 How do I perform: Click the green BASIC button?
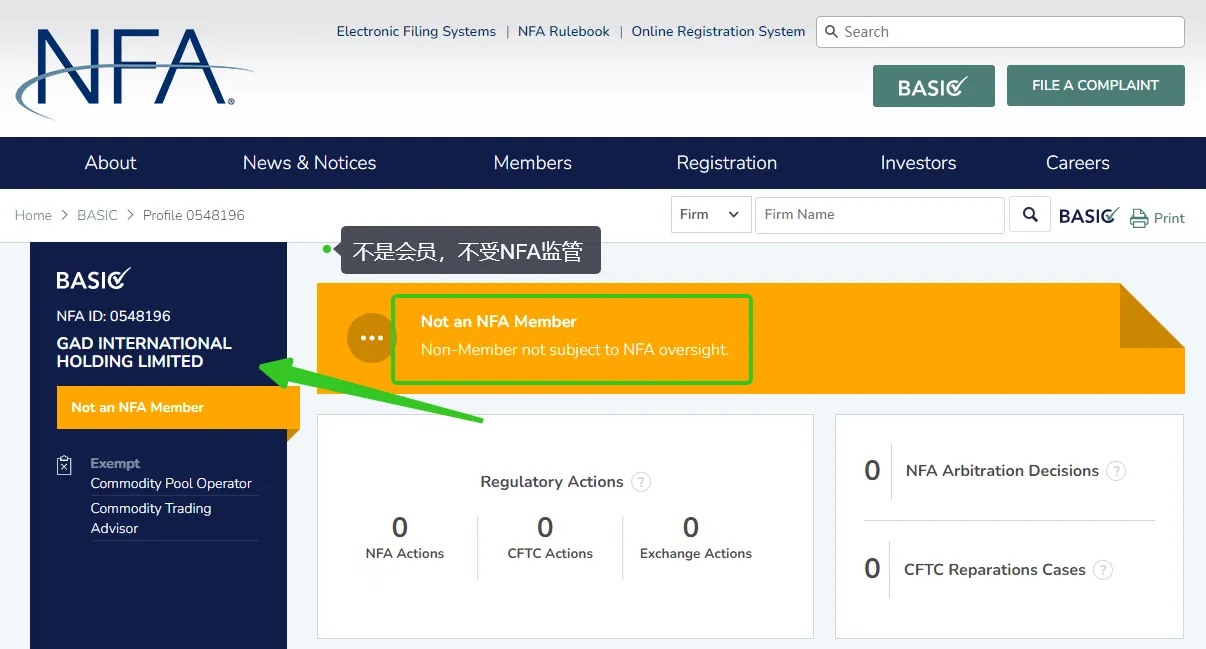coord(934,86)
